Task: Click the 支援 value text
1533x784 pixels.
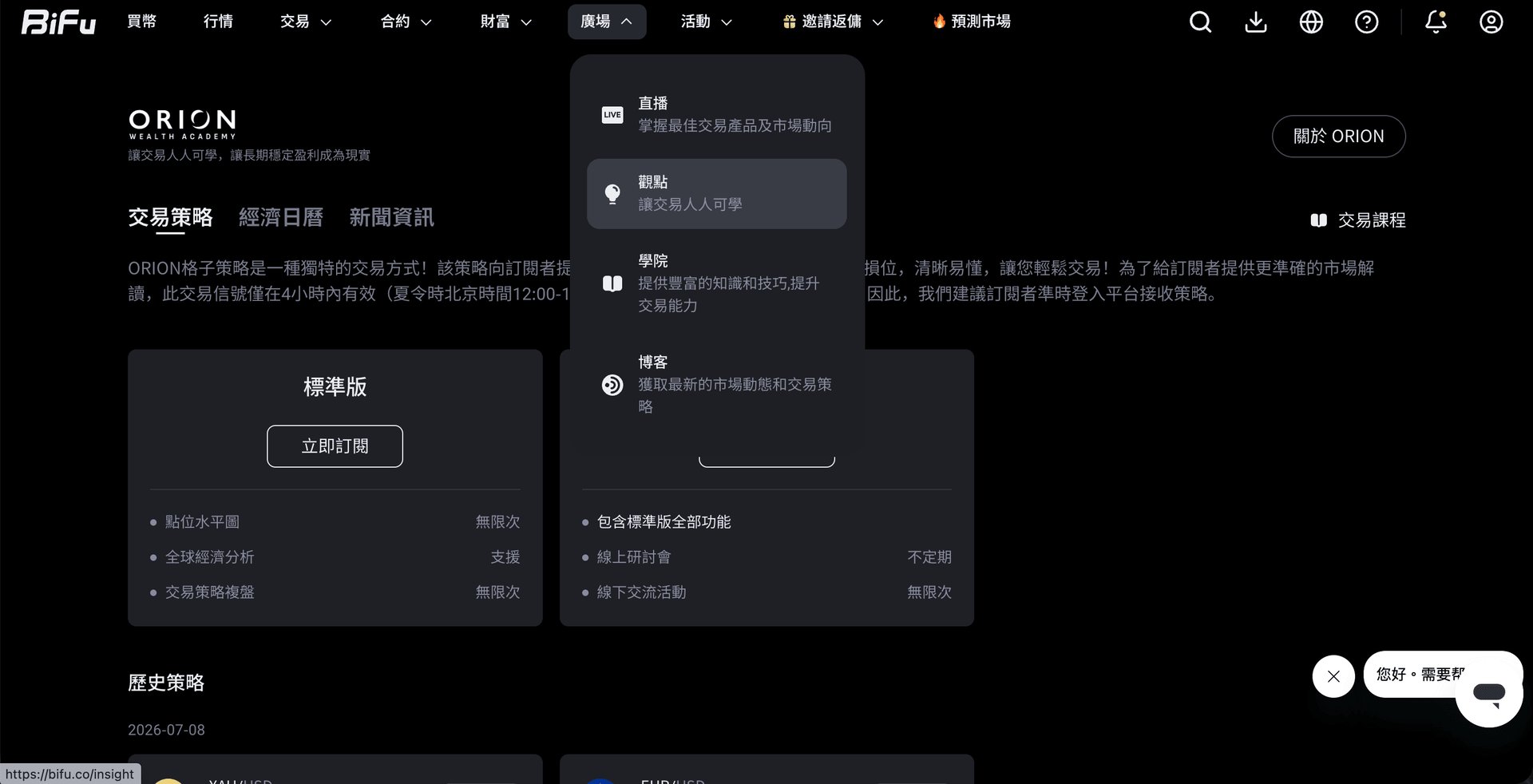Action: point(505,557)
